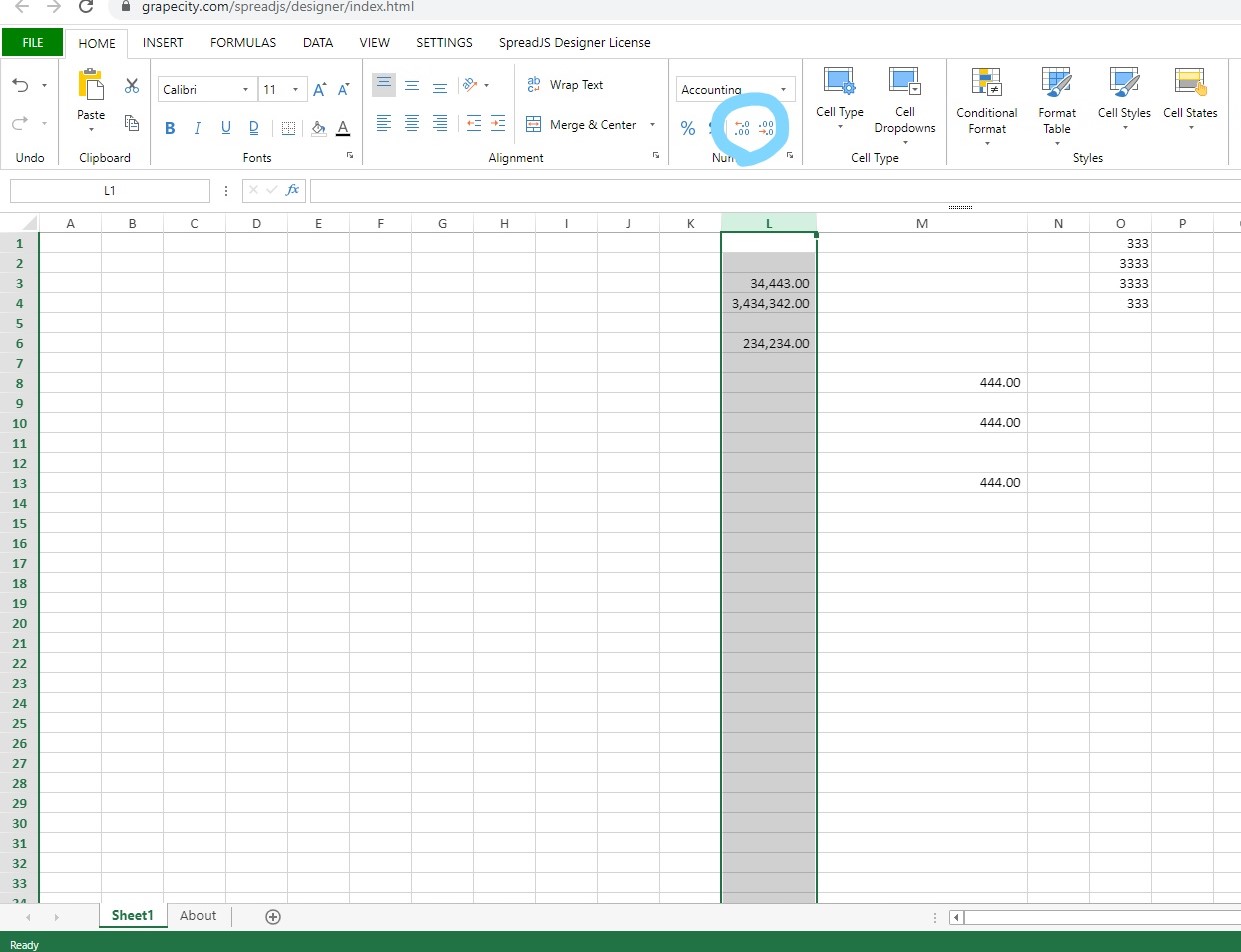
Task: Click the browser address bar URL
Action: (278, 7)
